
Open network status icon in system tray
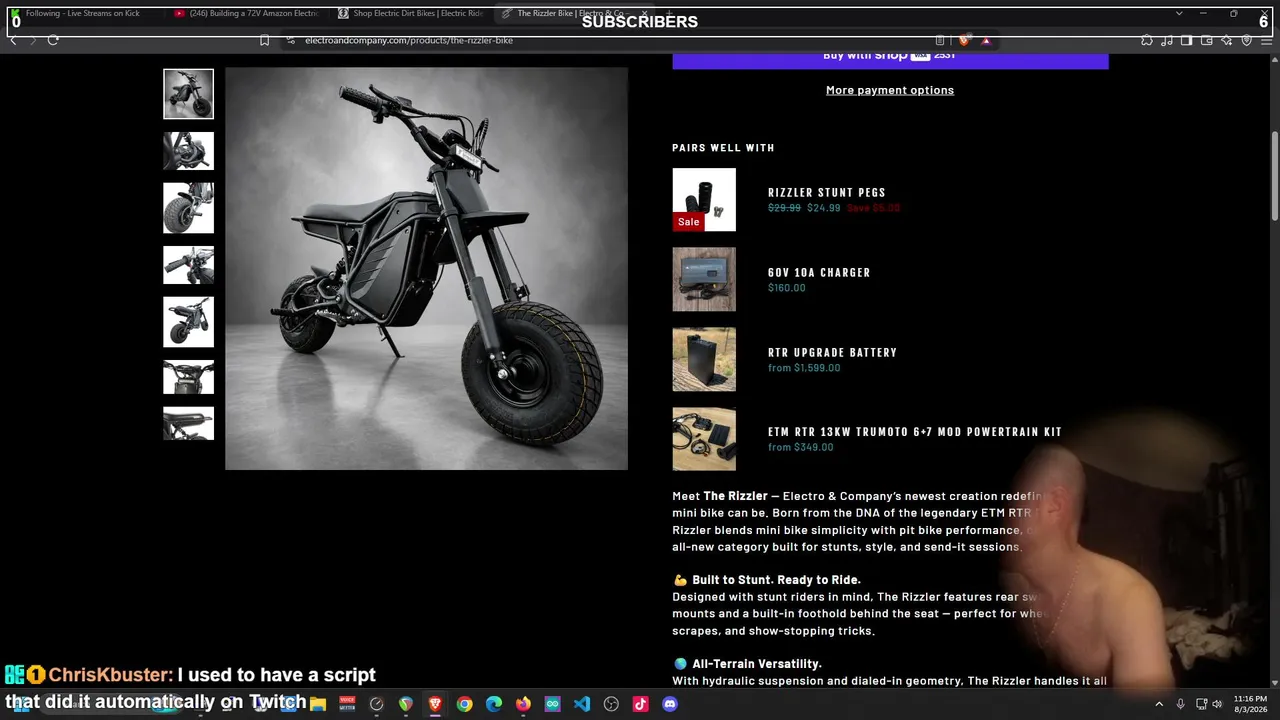[1201, 704]
